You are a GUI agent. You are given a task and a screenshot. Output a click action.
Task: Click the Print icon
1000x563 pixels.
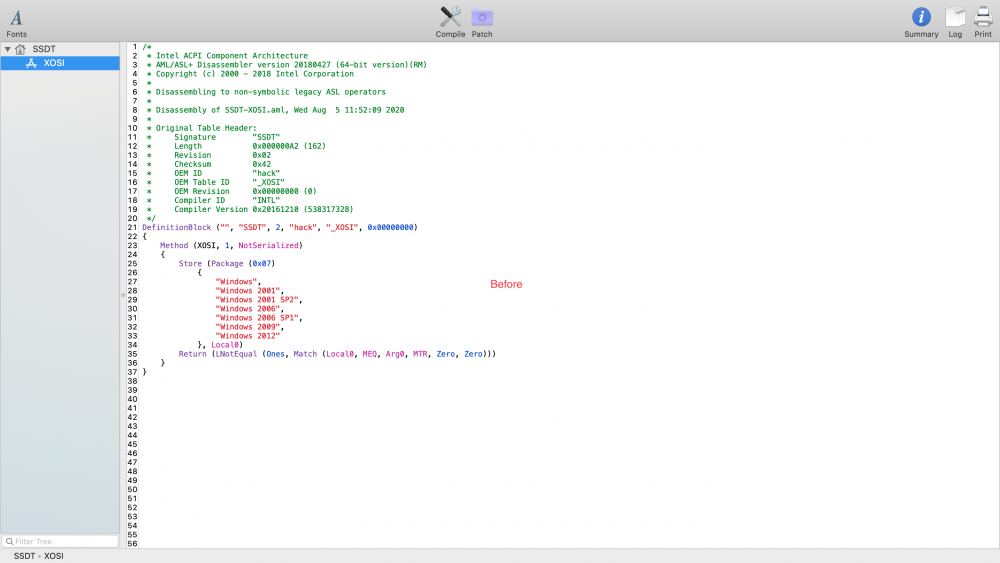(x=983, y=18)
